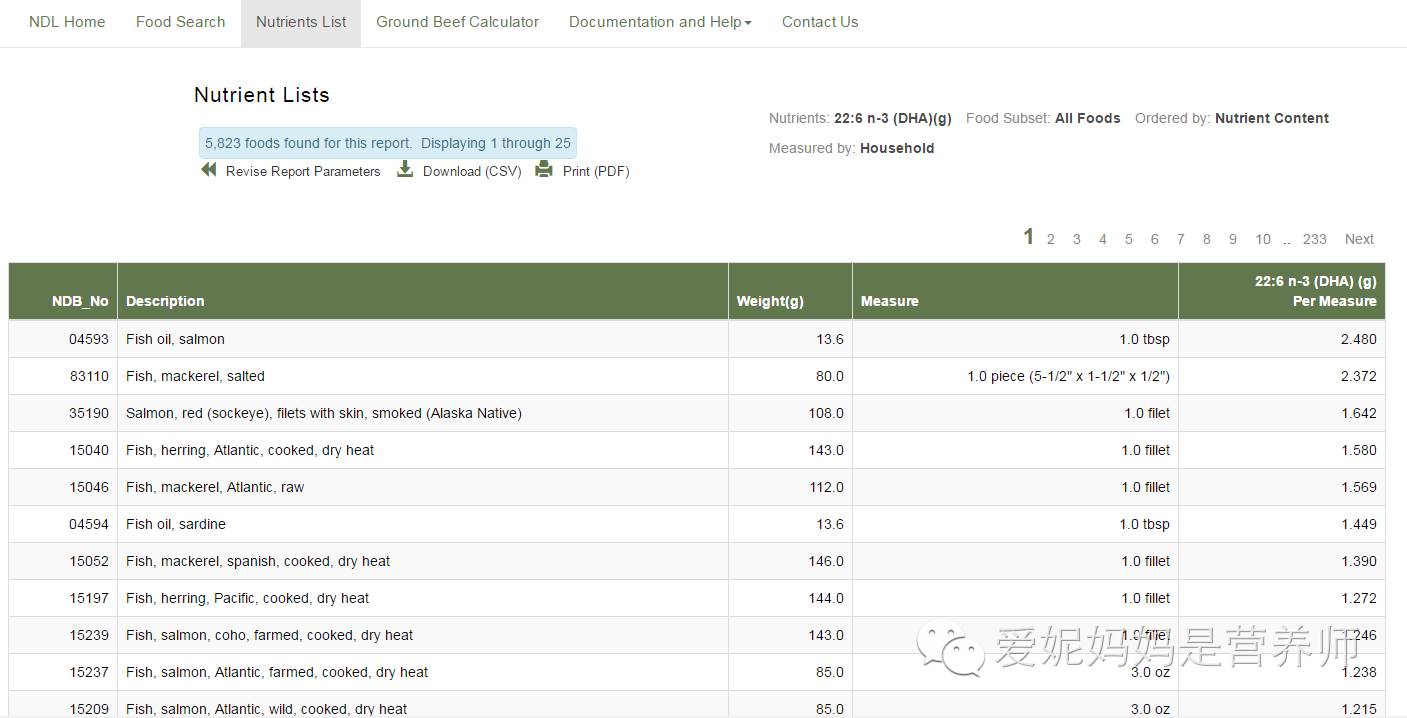The width and height of the screenshot is (1407, 718).
Task: Click NDB number 83110
Action: (x=89, y=376)
